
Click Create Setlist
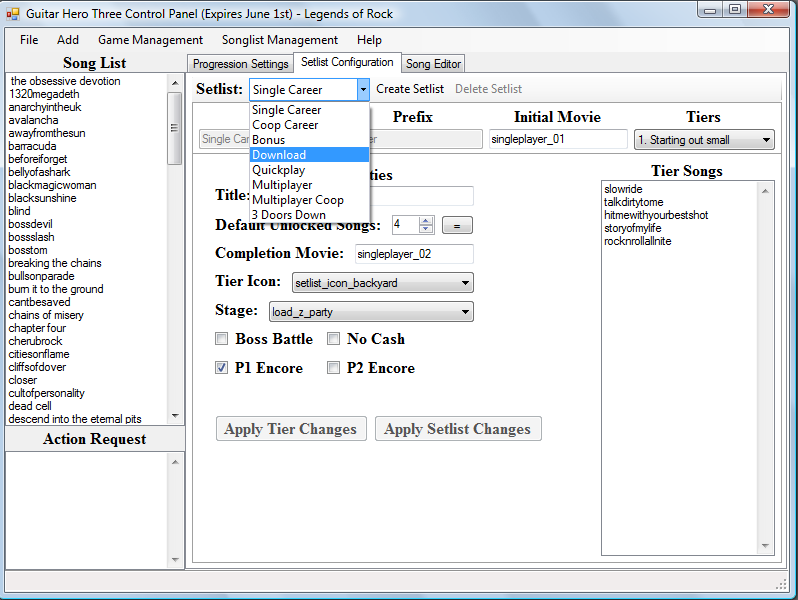[410, 89]
